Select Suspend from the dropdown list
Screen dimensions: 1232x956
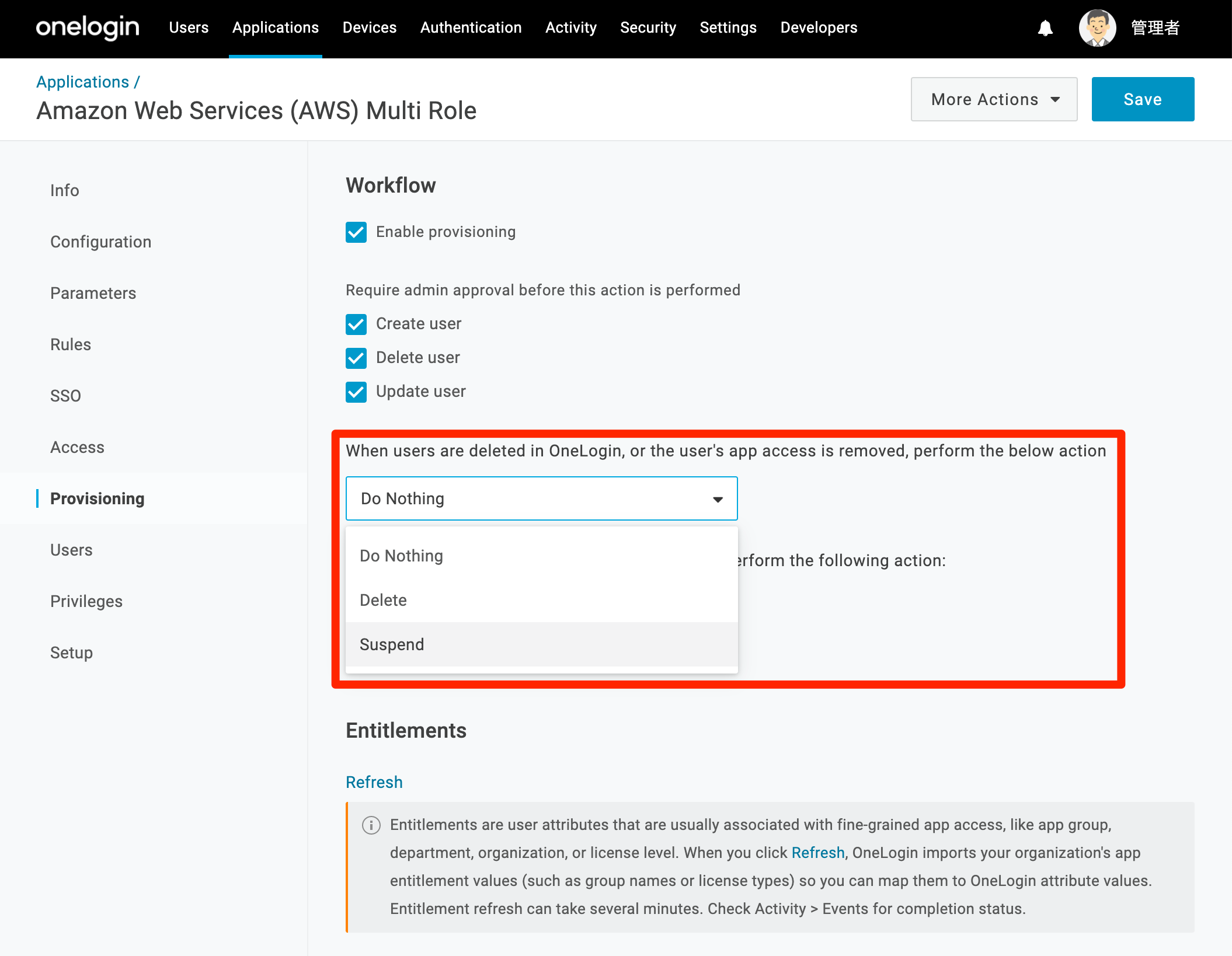541,644
